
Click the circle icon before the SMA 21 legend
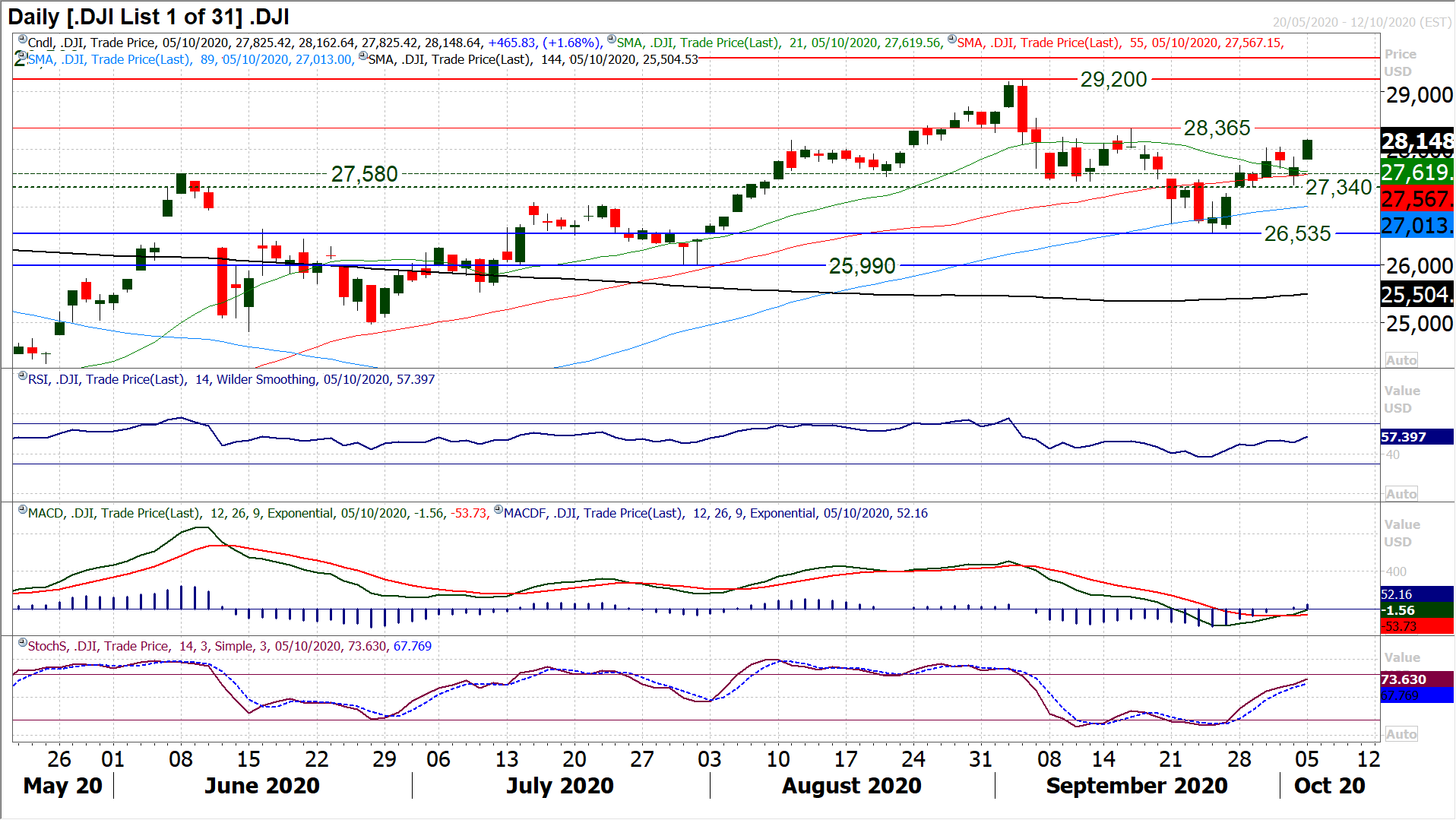[x=611, y=40]
